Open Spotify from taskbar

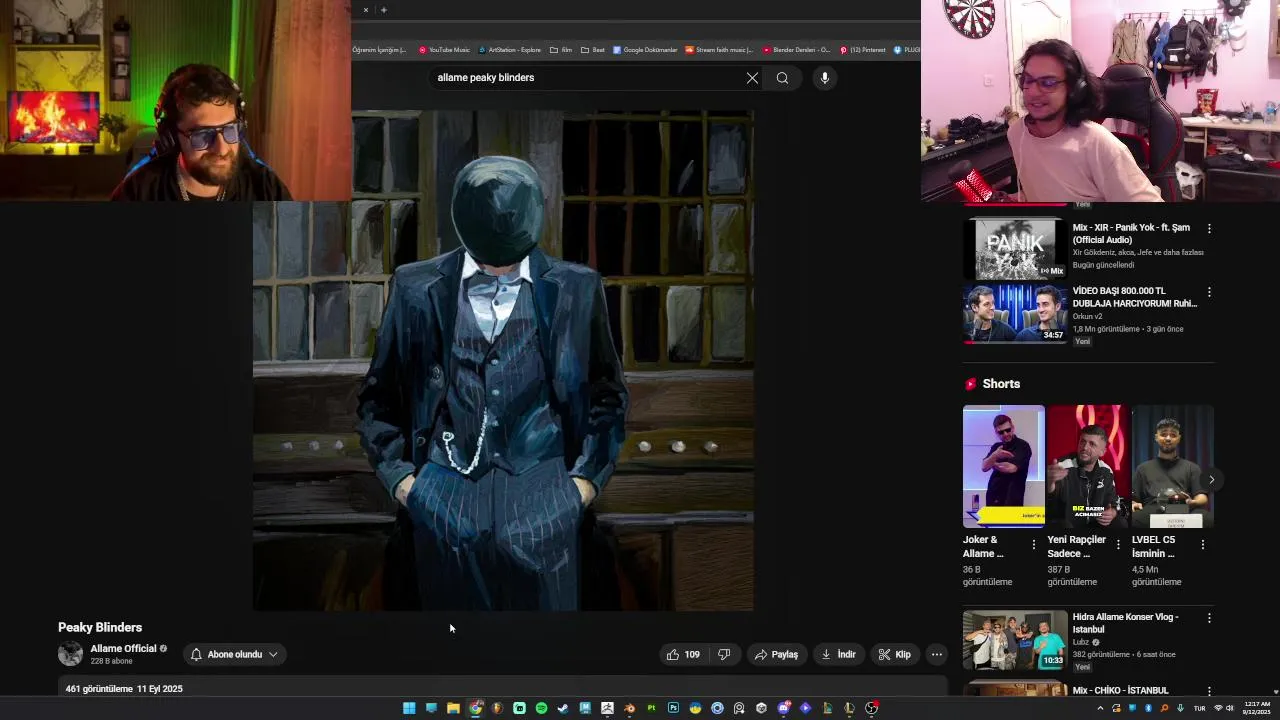point(541,708)
